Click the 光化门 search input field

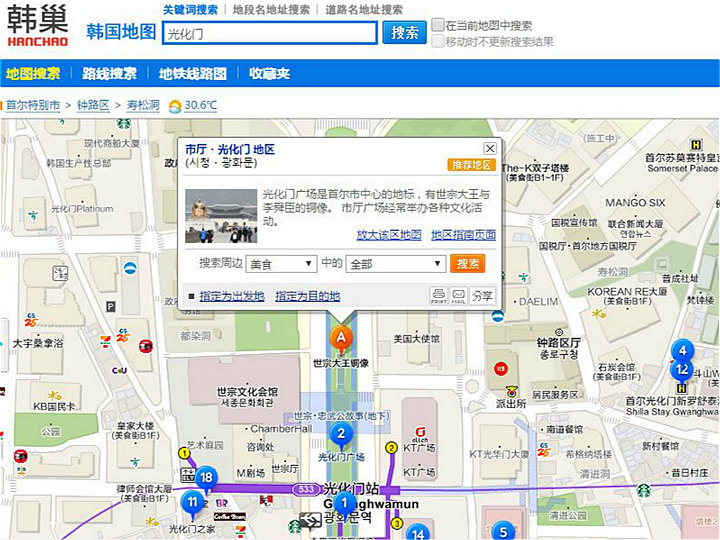point(270,33)
